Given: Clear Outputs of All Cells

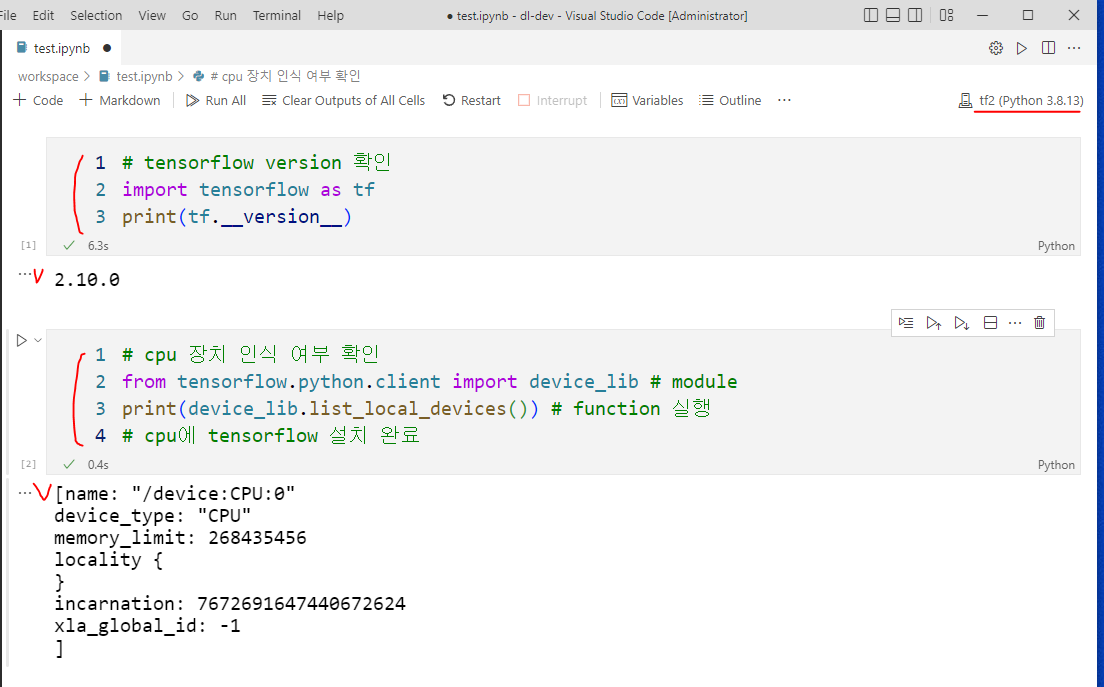Looking at the screenshot, I should 344,101.
